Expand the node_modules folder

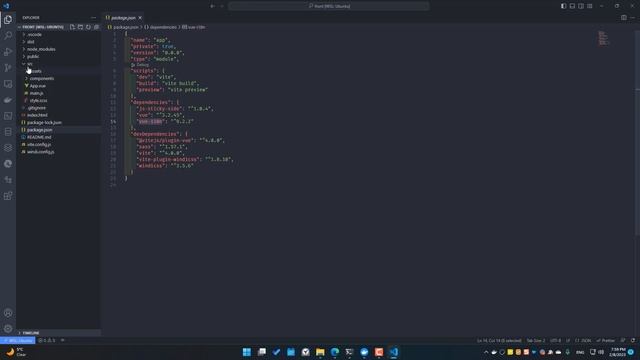point(59,49)
